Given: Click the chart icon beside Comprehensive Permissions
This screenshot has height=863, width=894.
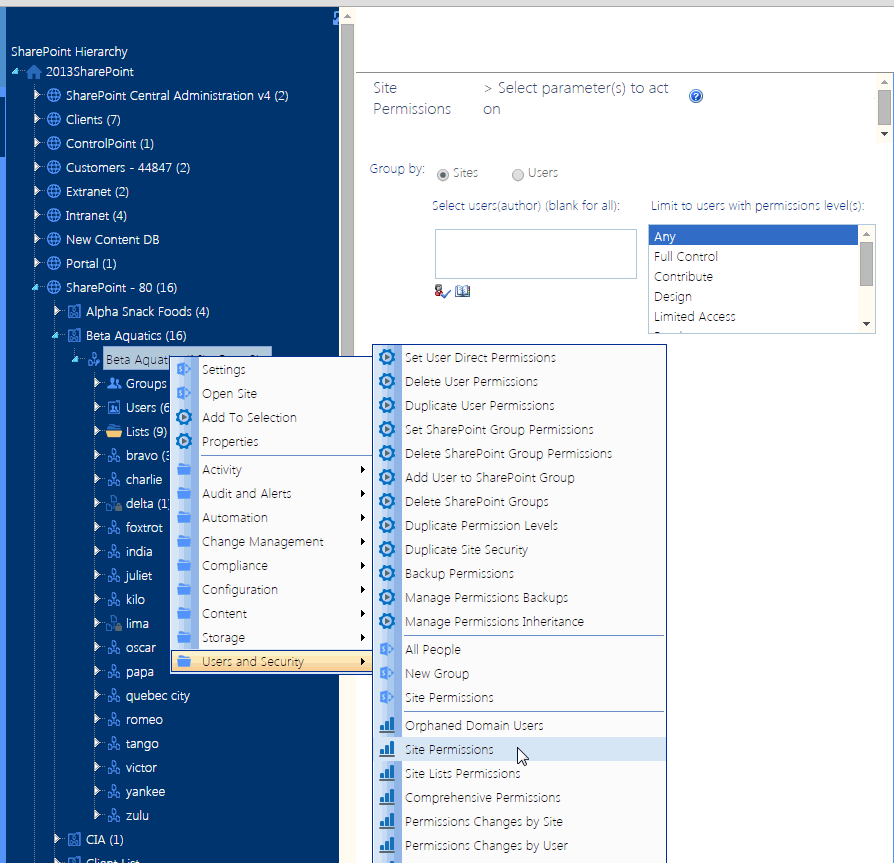Looking at the screenshot, I should tap(387, 797).
